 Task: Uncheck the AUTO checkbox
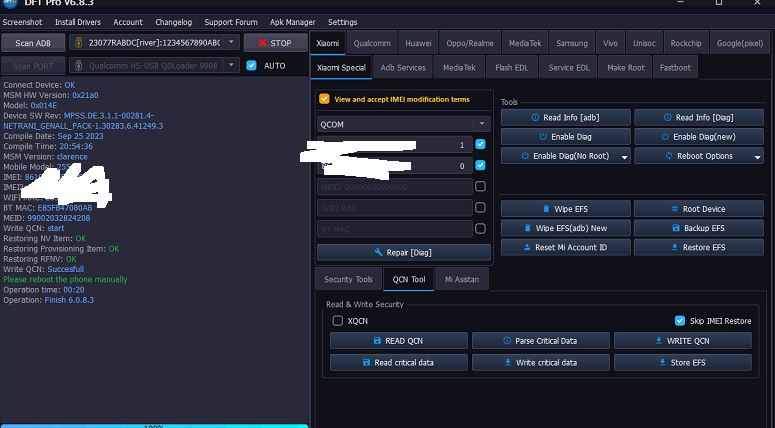pos(252,65)
